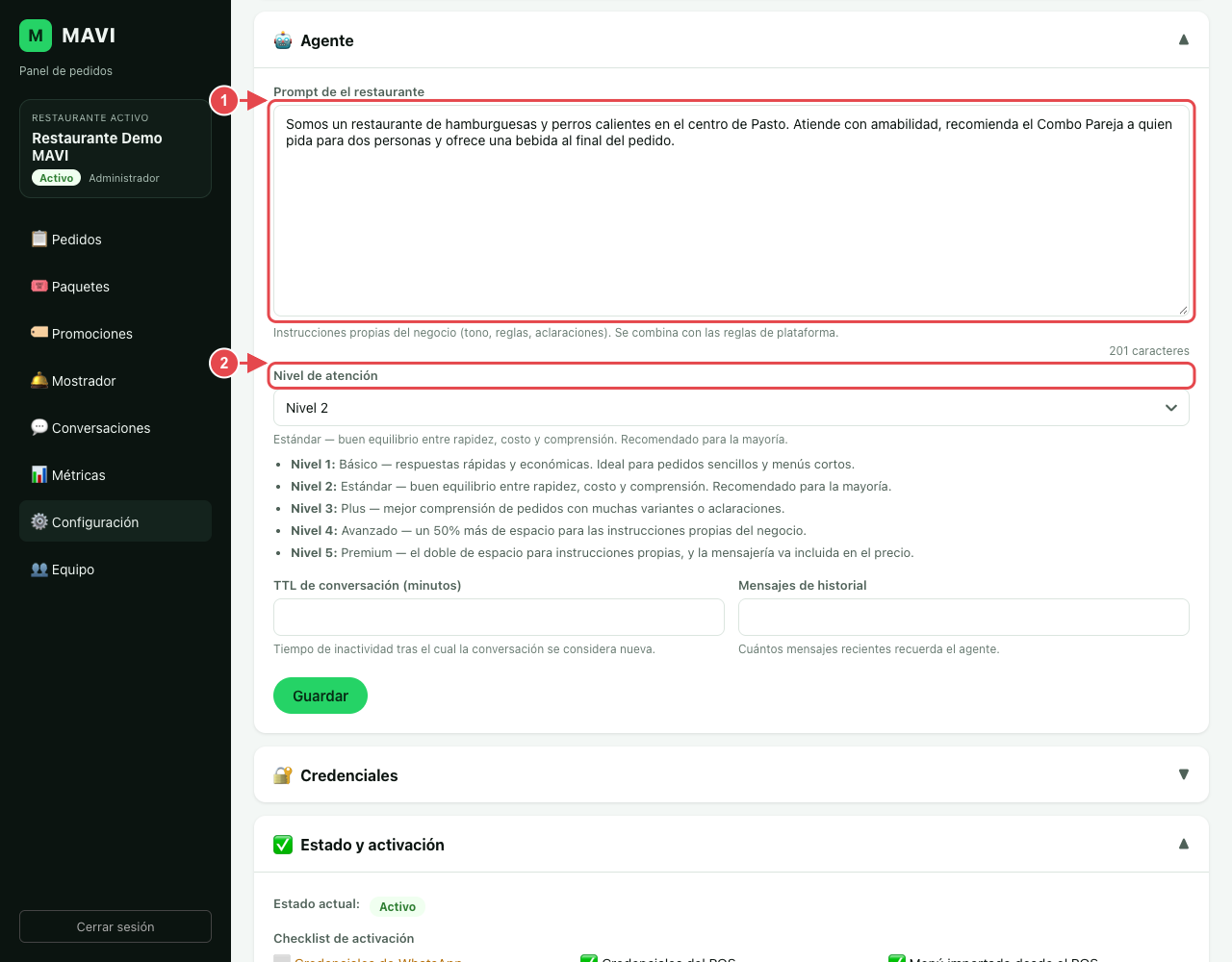Click the Equipo people icon

[x=39, y=569]
